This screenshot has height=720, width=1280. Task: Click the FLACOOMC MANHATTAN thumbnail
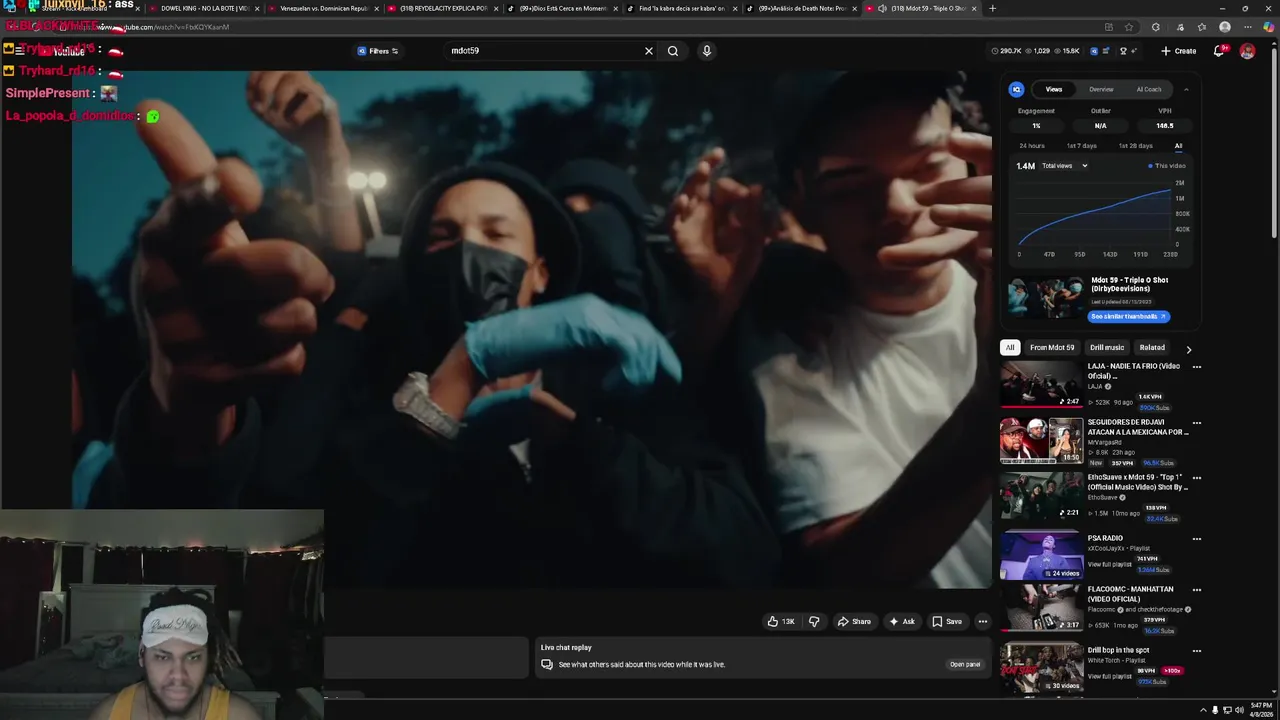click(1041, 608)
